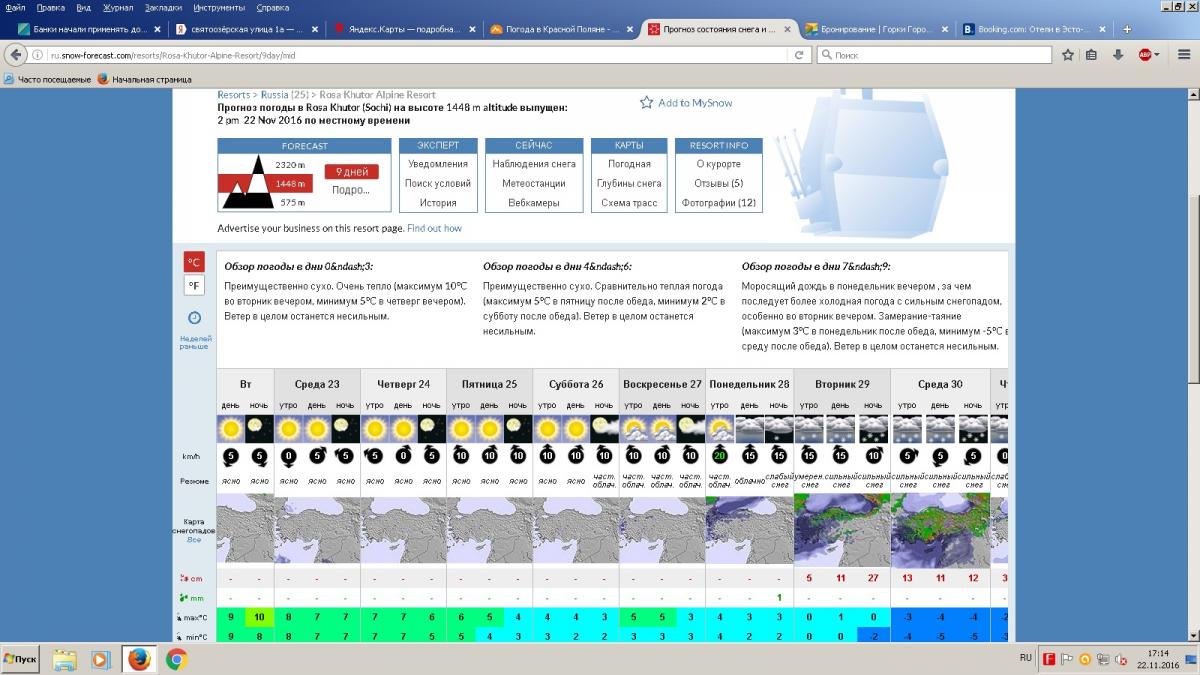Click the snowfall map thumbnail for Tuesday 29
Viewport: 1200px width, 675px height.
point(840,532)
